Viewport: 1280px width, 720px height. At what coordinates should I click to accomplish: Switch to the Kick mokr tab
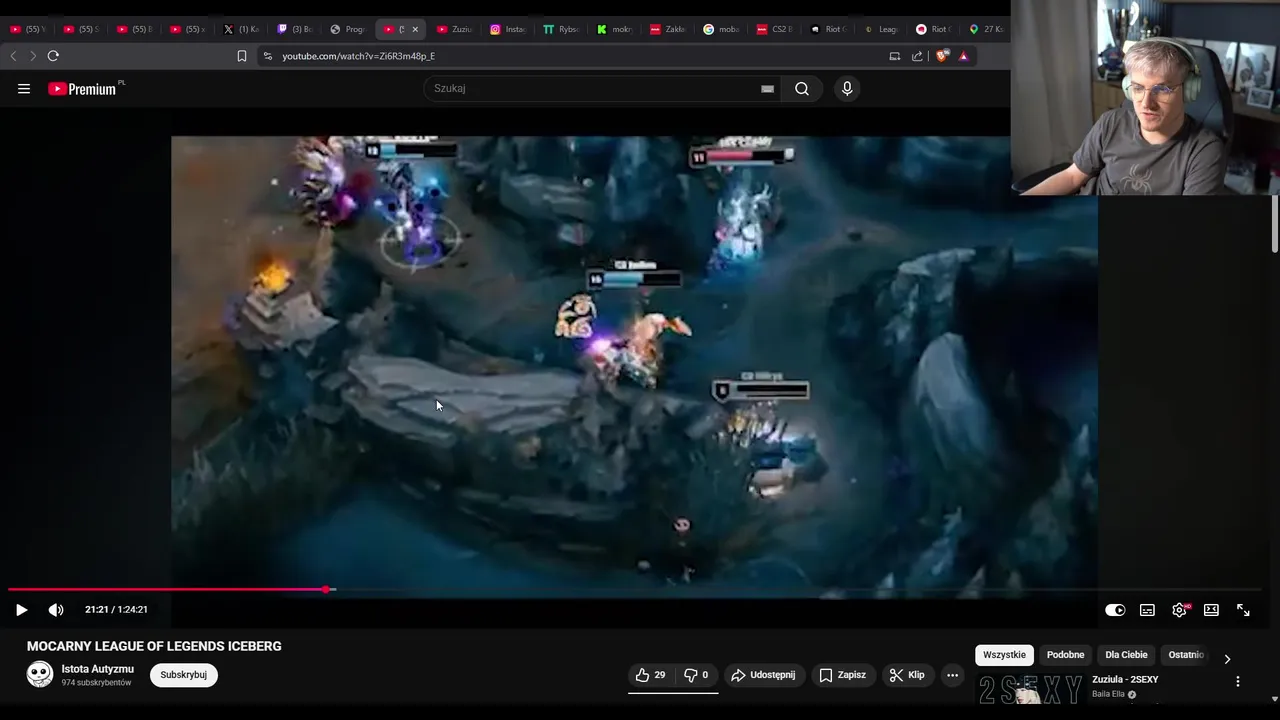tap(615, 29)
